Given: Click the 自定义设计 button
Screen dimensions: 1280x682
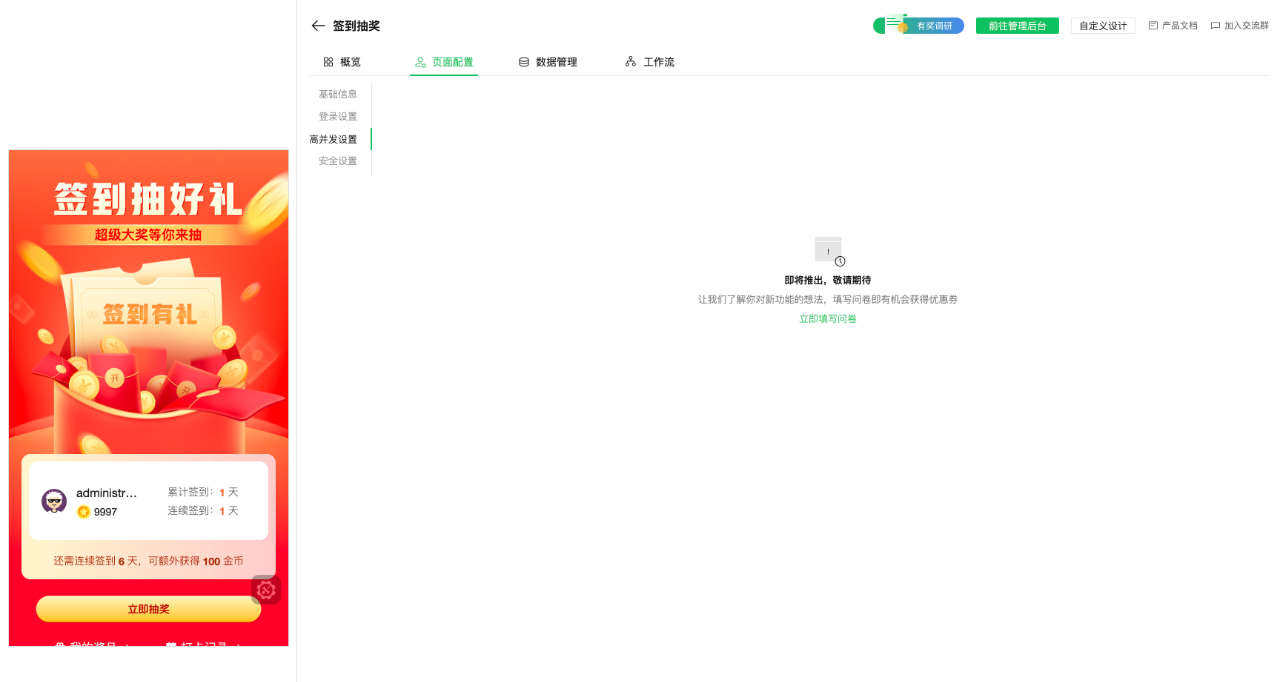Looking at the screenshot, I should point(1103,26).
